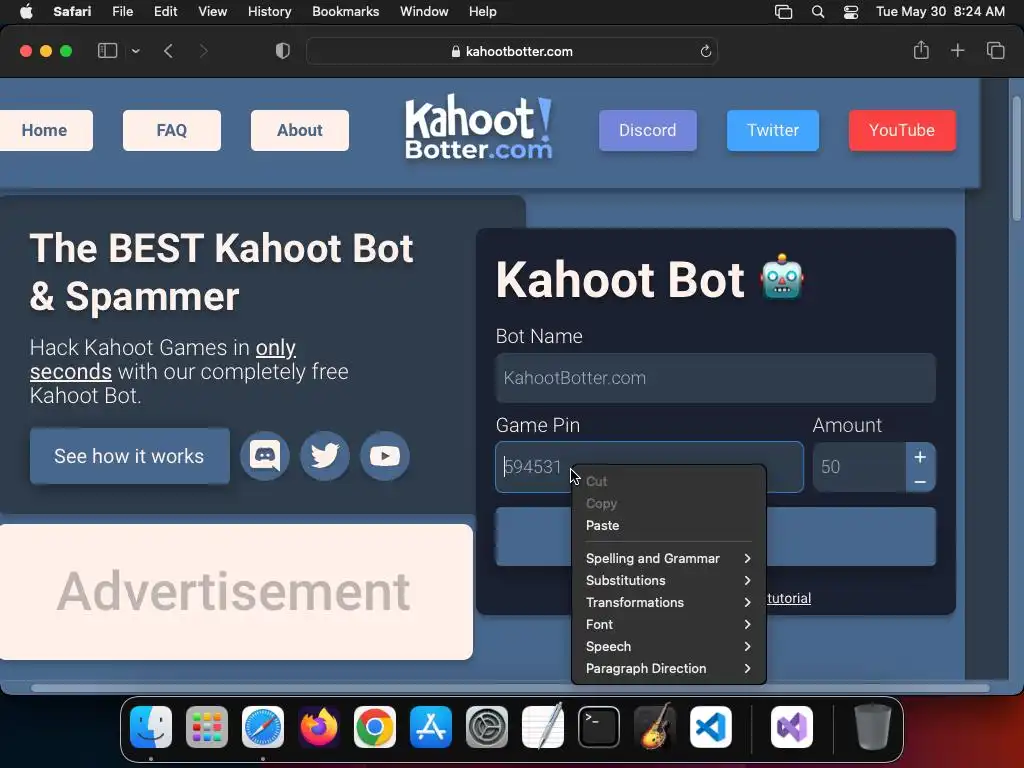
Task: Open the View menu
Action: [212, 12]
